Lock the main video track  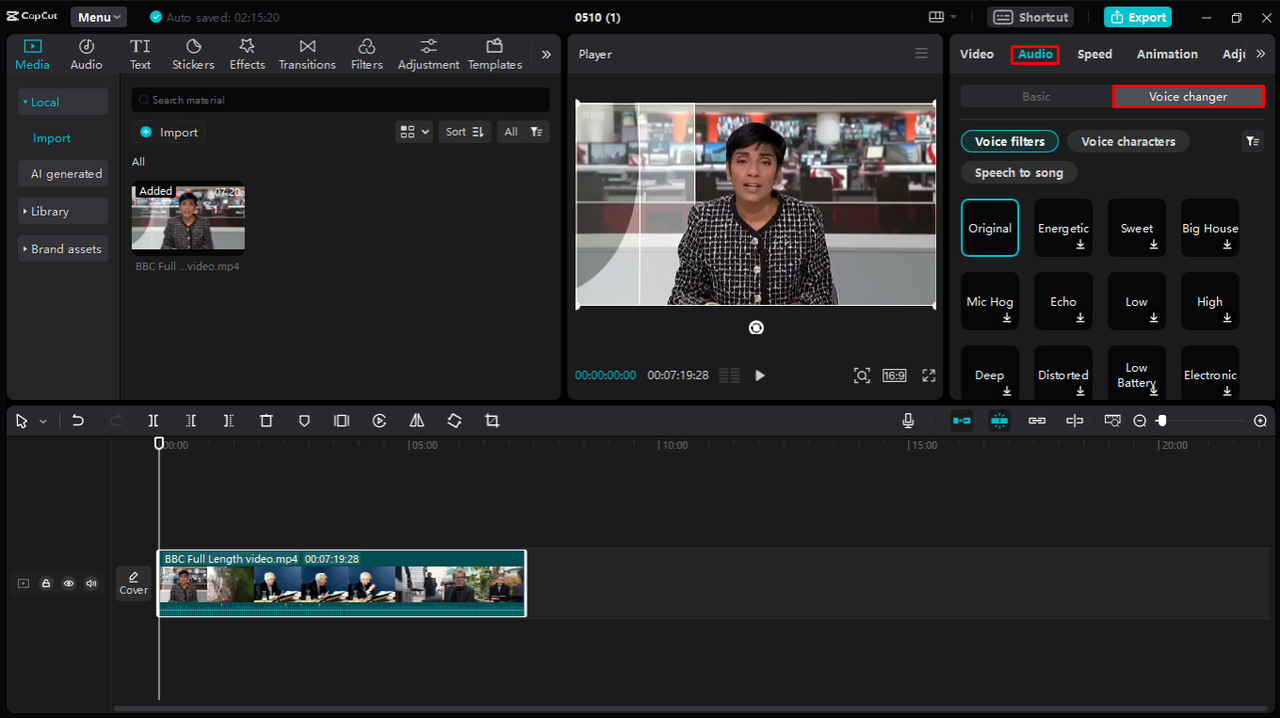46,583
